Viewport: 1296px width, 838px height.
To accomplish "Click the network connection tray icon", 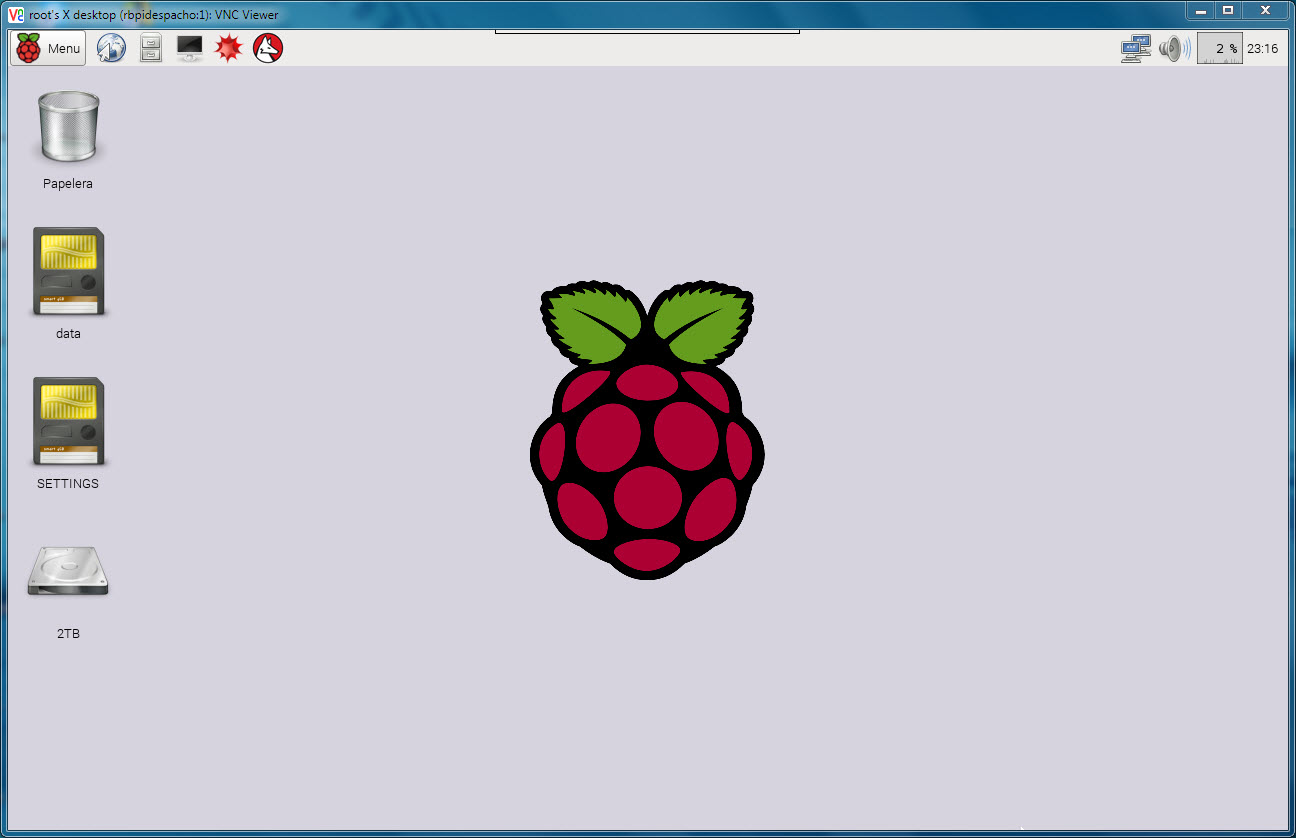I will coord(1136,49).
